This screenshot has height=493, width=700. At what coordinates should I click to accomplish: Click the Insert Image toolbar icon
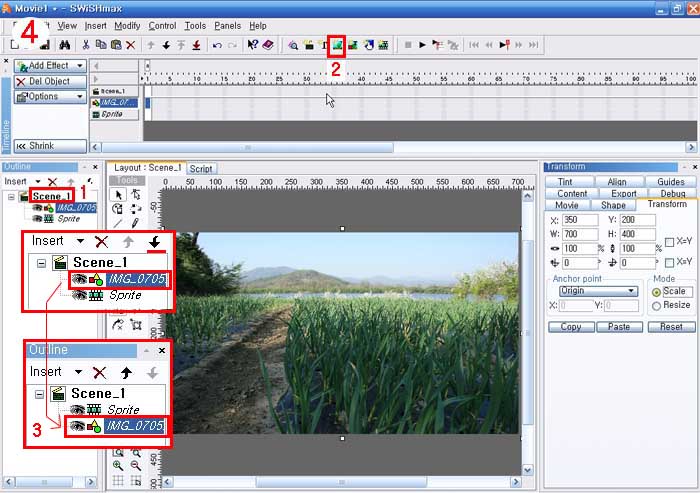click(337, 45)
